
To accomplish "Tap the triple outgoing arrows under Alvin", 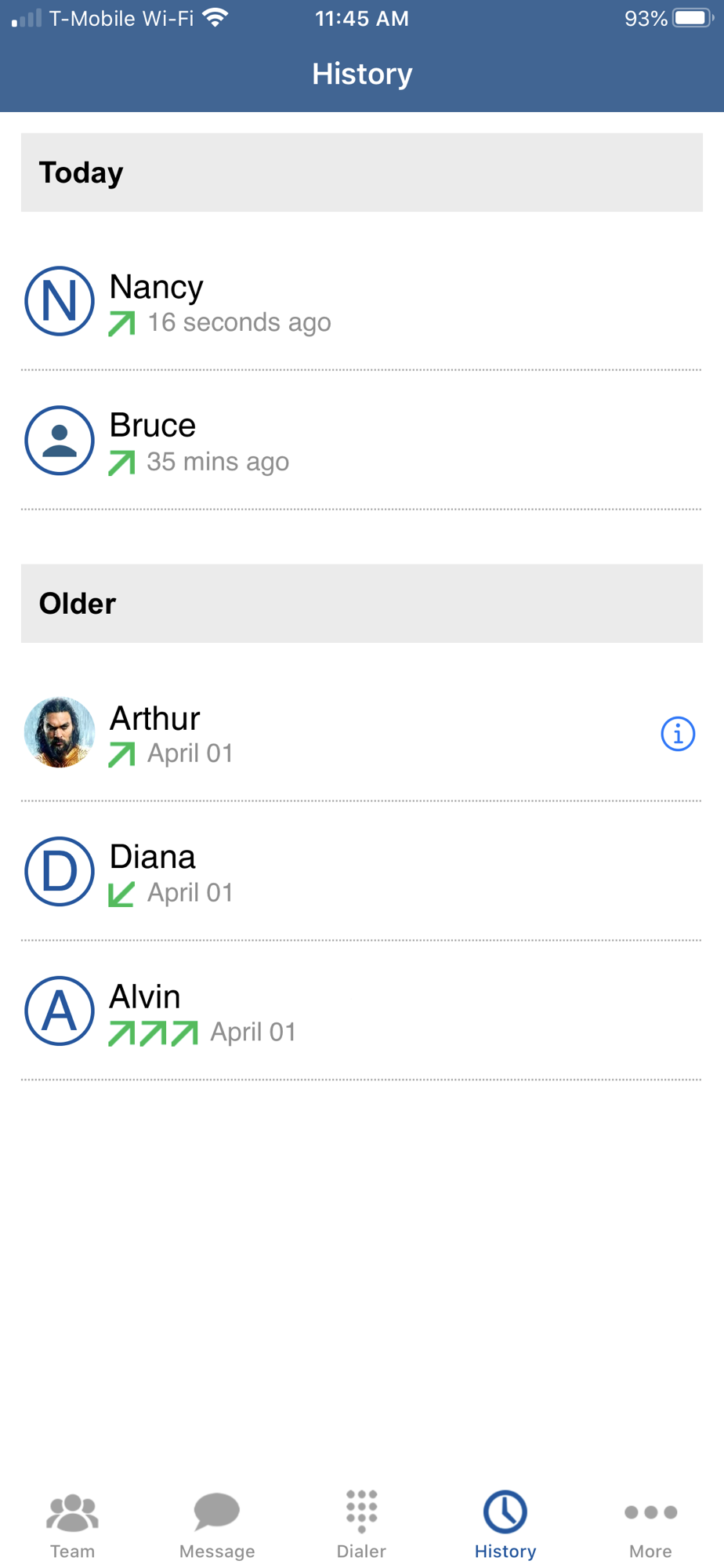I will pos(153,1033).
